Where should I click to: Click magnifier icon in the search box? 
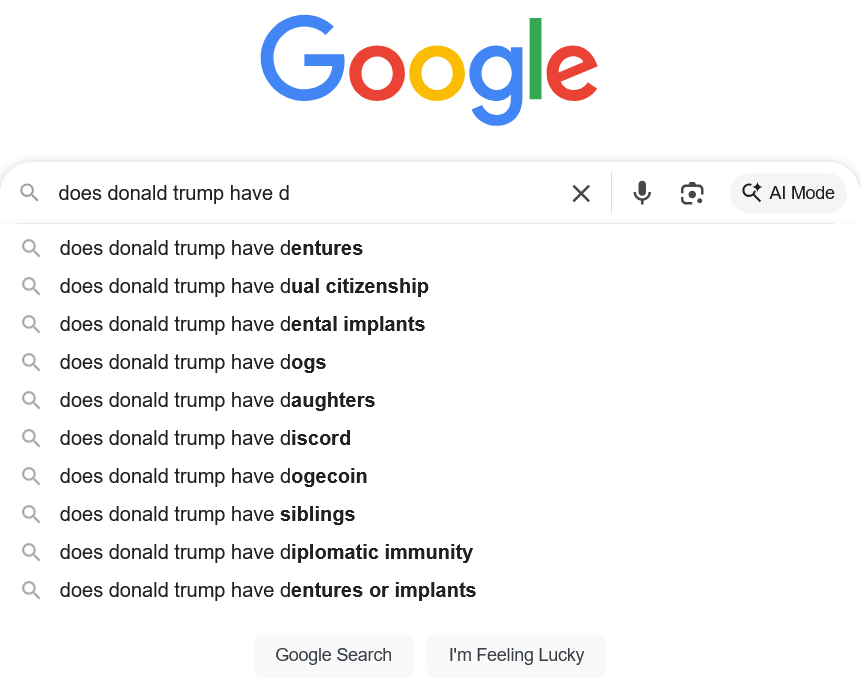(x=30, y=193)
